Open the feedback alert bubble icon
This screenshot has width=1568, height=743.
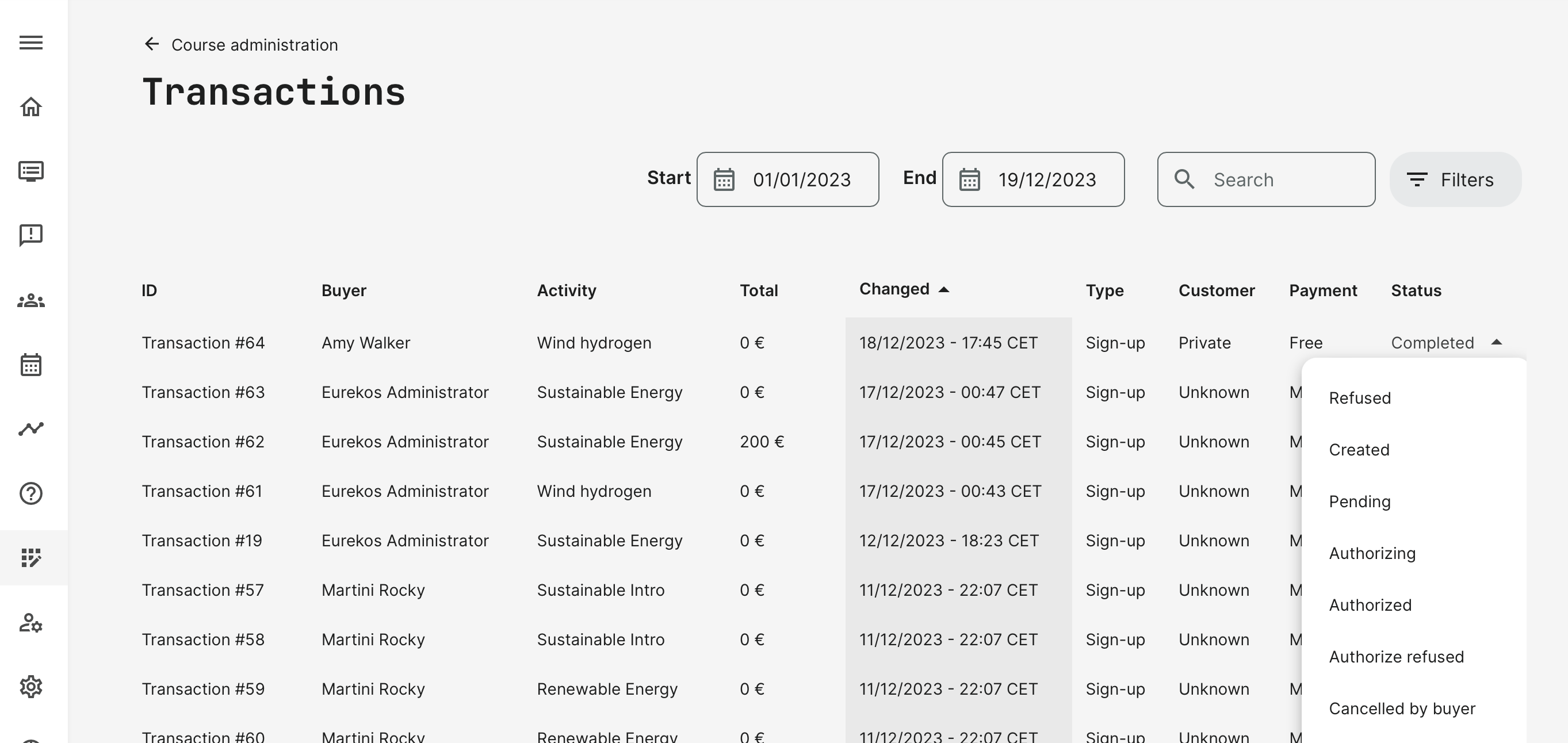pos(31,235)
